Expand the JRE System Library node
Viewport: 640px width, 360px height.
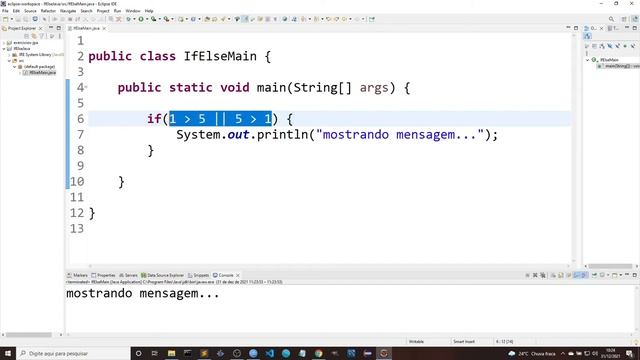9,54
